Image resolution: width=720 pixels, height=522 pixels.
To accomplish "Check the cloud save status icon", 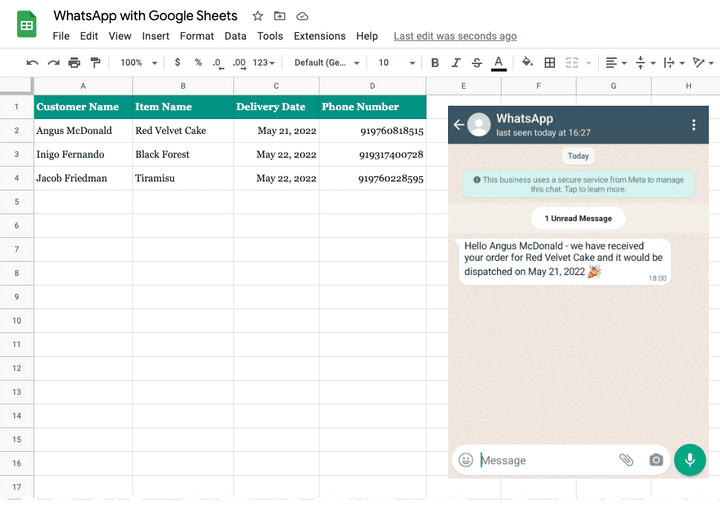I will [302, 17].
